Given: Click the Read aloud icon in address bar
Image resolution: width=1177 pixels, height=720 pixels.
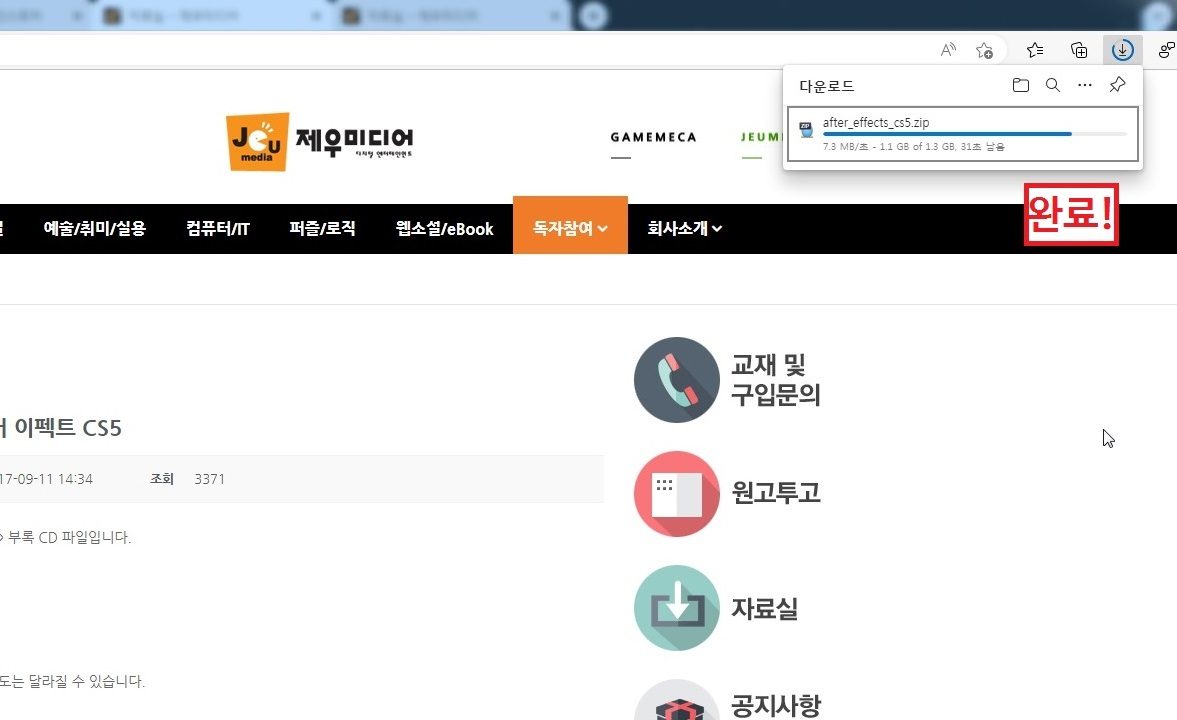Looking at the screenshot, I should click(948, 50).
